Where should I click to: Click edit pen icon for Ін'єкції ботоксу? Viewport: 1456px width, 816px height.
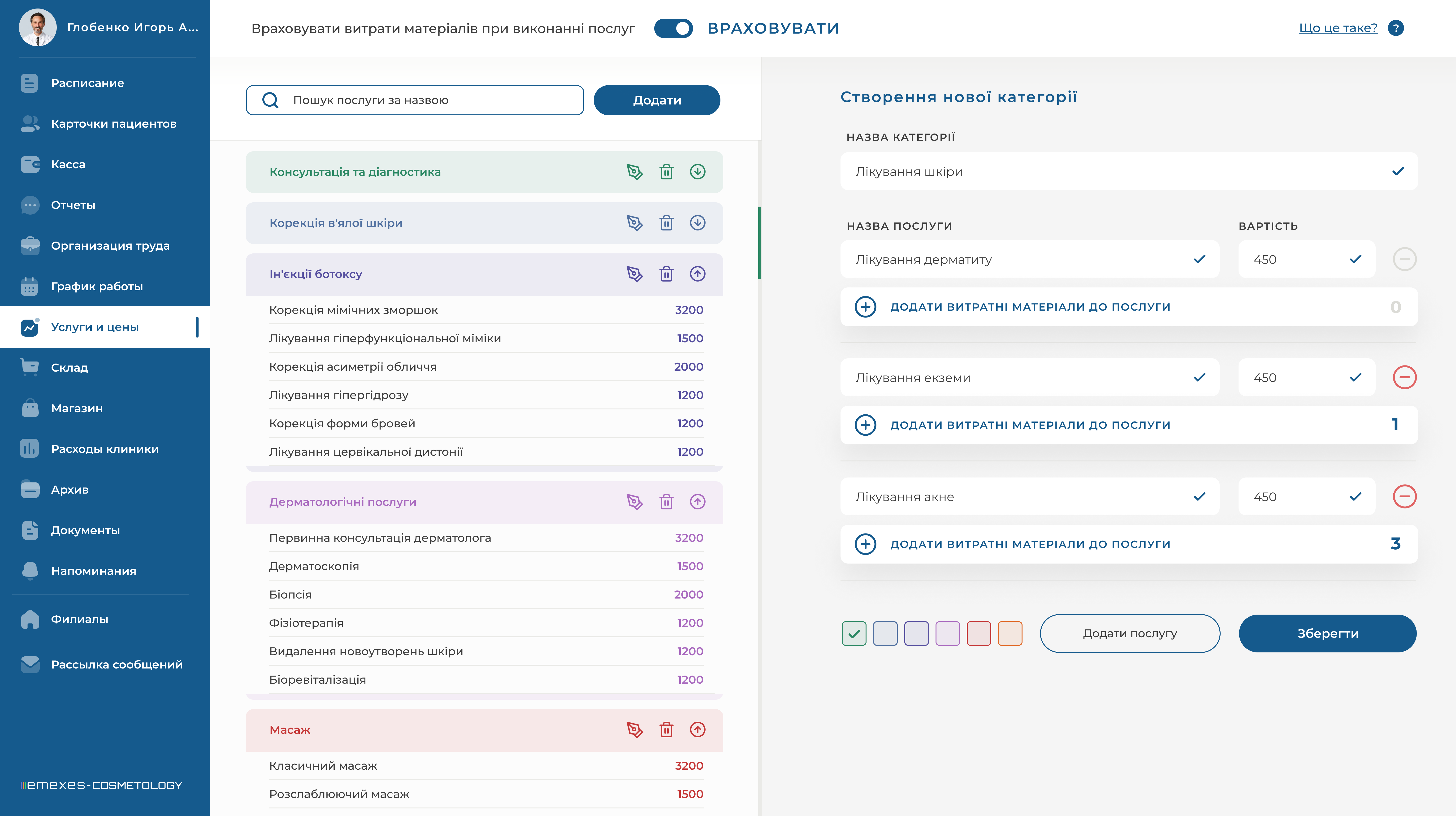pyautogui.click(x=634, y=274)
